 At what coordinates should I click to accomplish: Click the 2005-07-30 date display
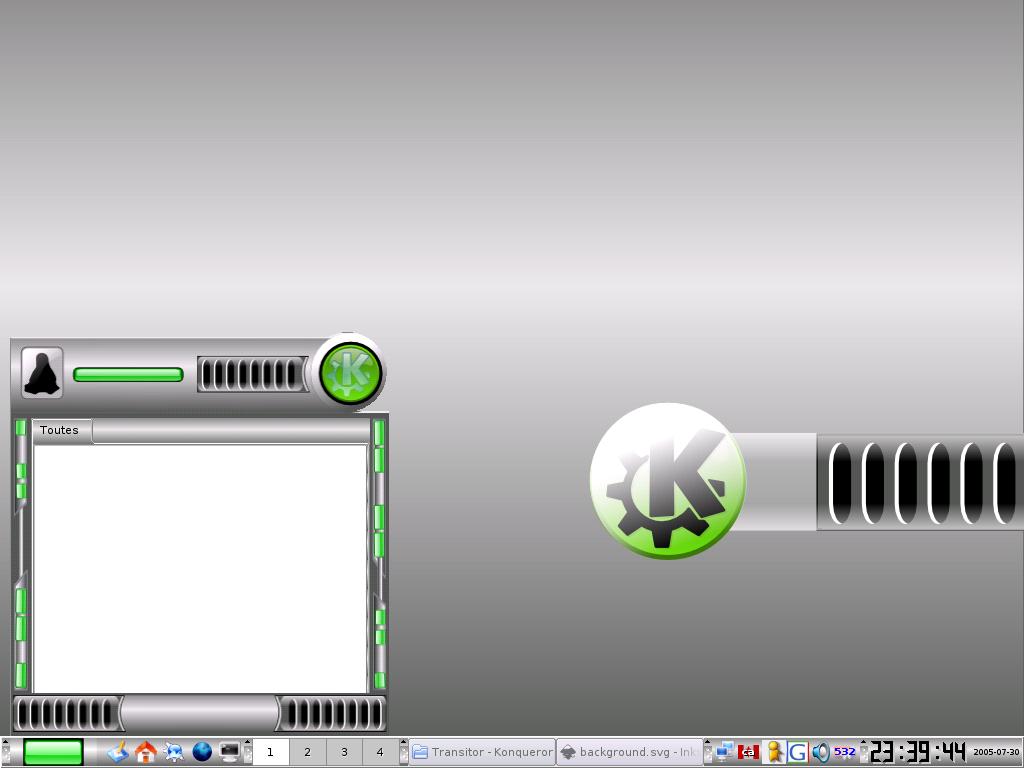996,752
